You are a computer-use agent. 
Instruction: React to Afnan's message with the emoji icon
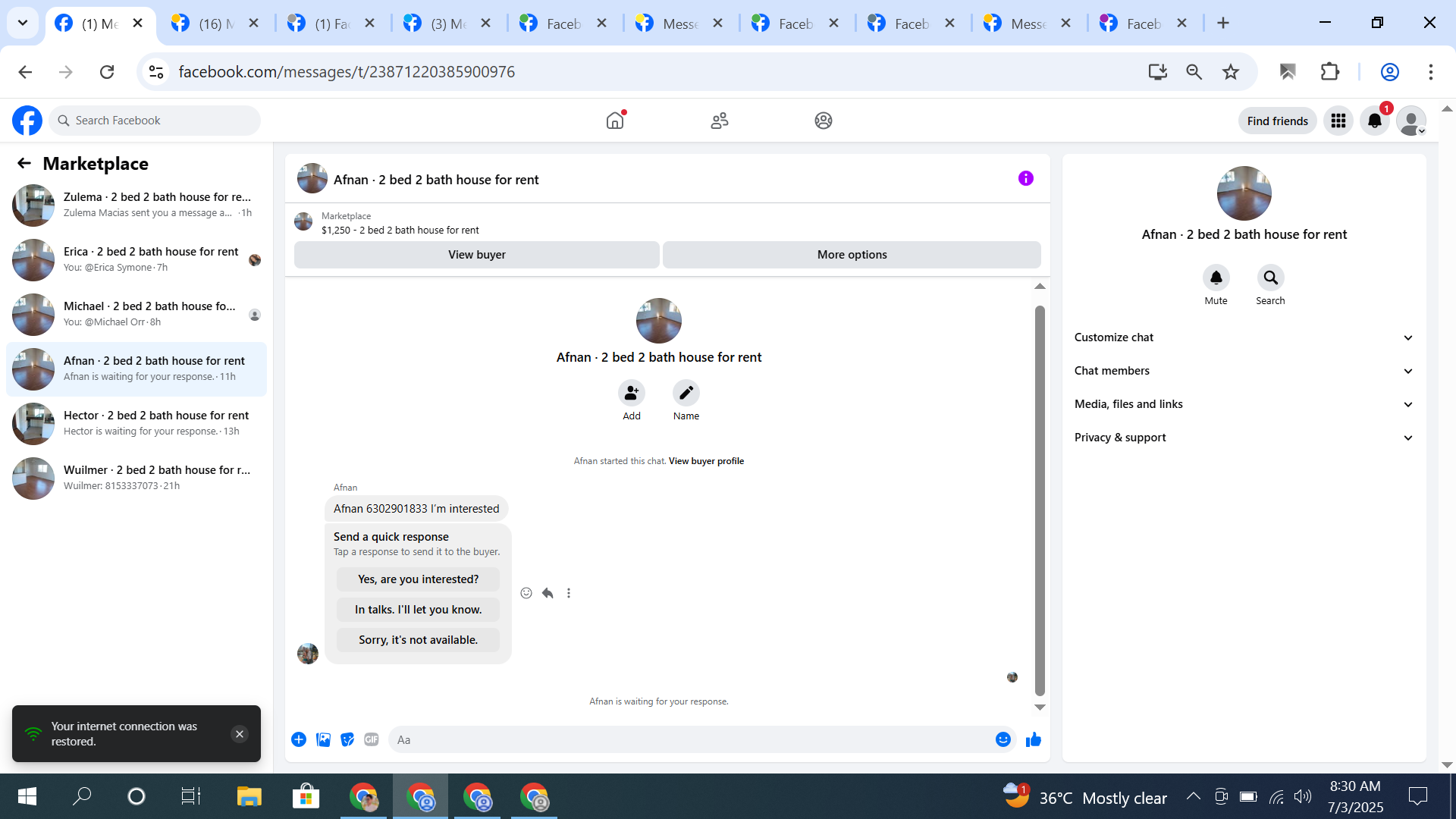pyautogui.click(x=526, y=593)
